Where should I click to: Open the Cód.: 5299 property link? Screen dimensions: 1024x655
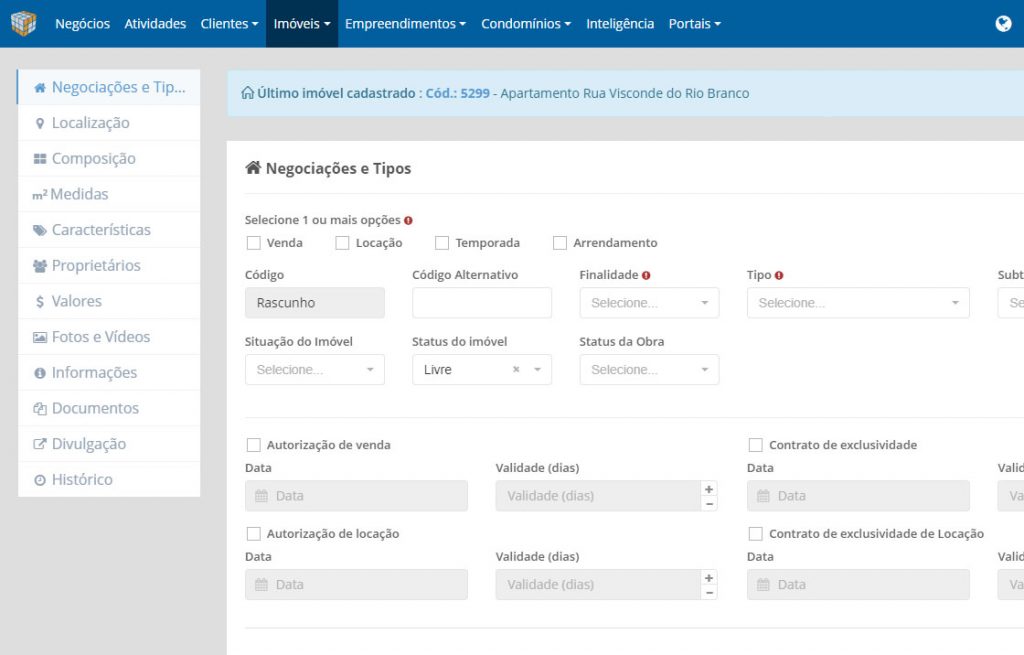tap(458, 93)
